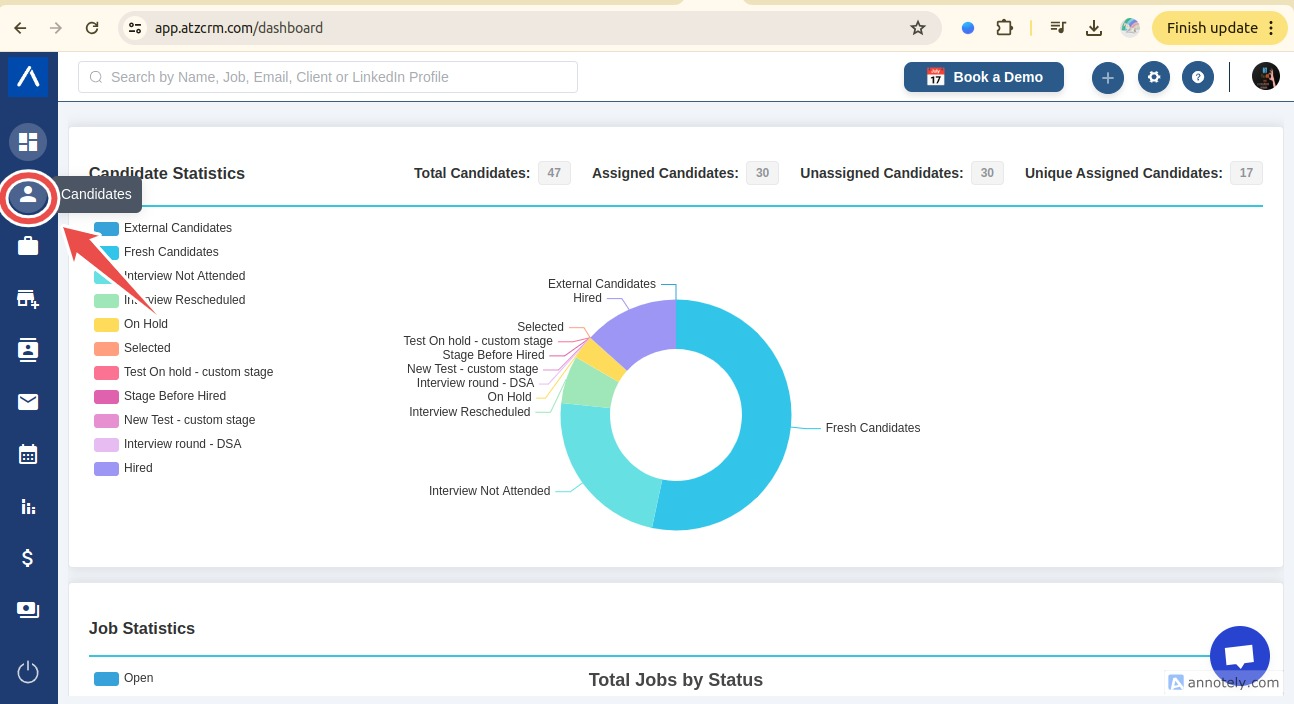Open the mail envelope icon in the sidebar
The width and height of the screenshot is (1294, 704).
point(28,402)
